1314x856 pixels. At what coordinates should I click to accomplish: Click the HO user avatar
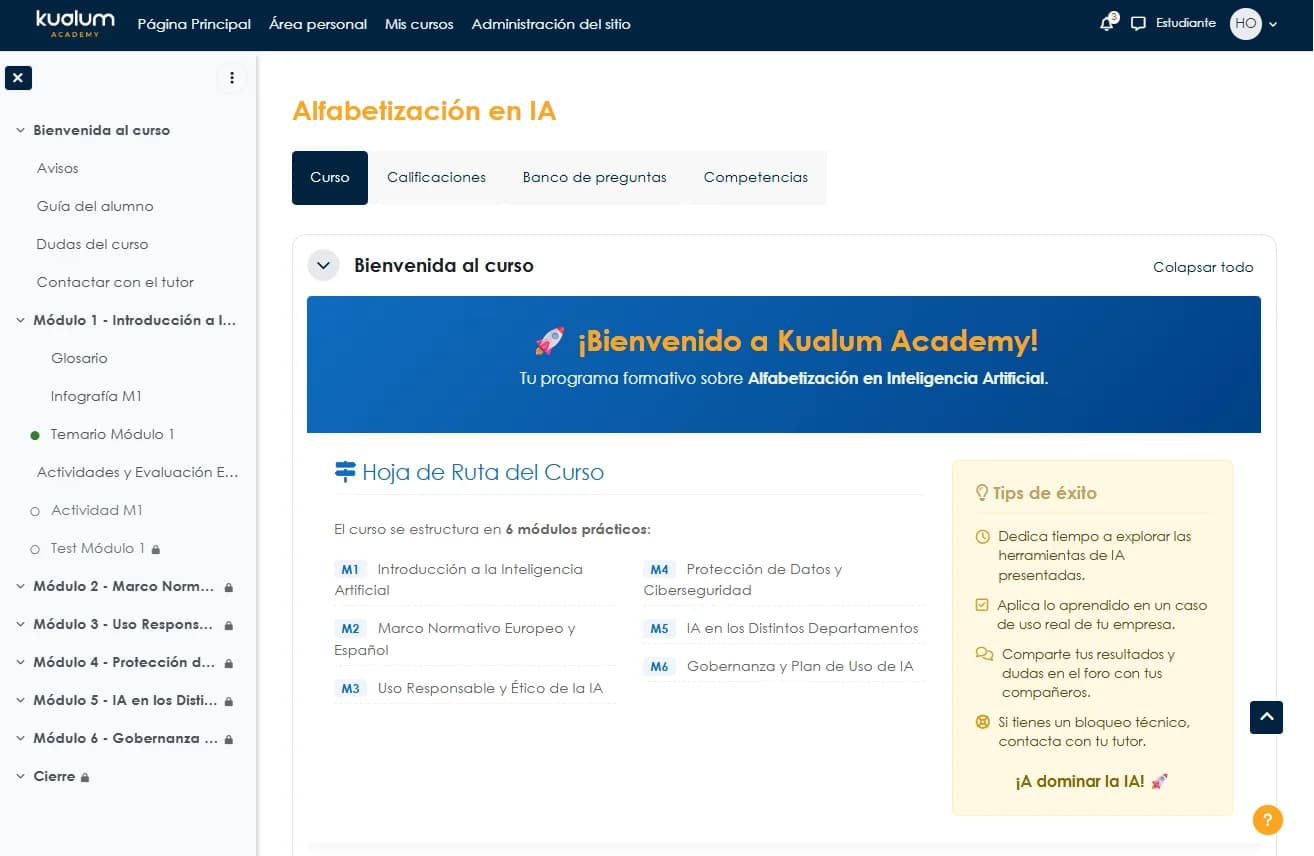[x=1245, y=23]
